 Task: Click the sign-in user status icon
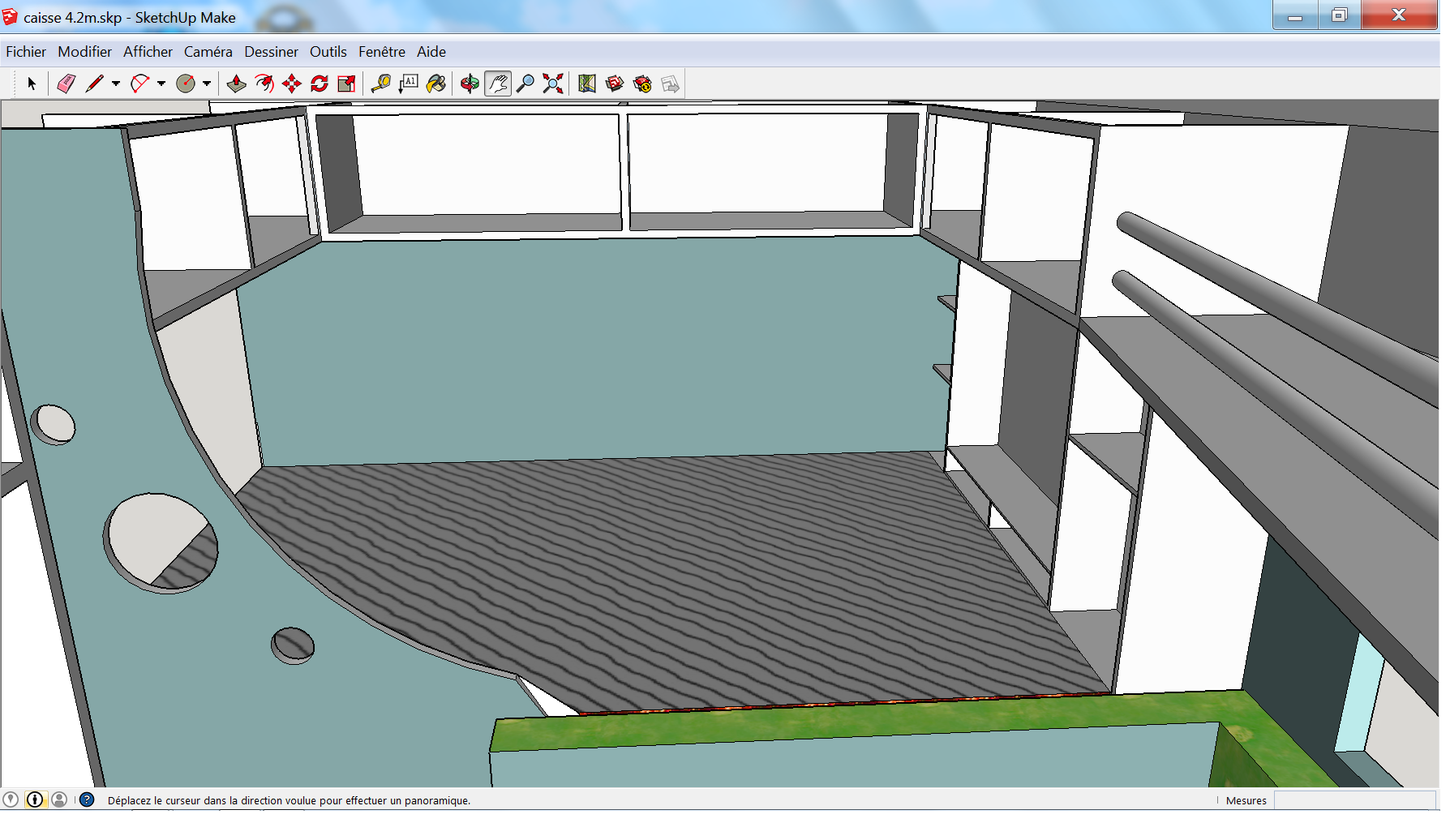(59, 800)
